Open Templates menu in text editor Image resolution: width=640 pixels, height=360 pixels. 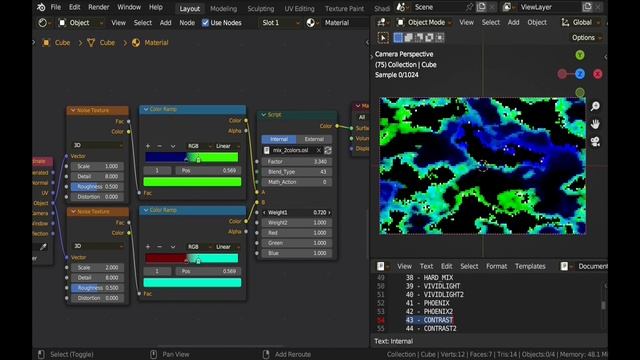[x=530, y=266]
